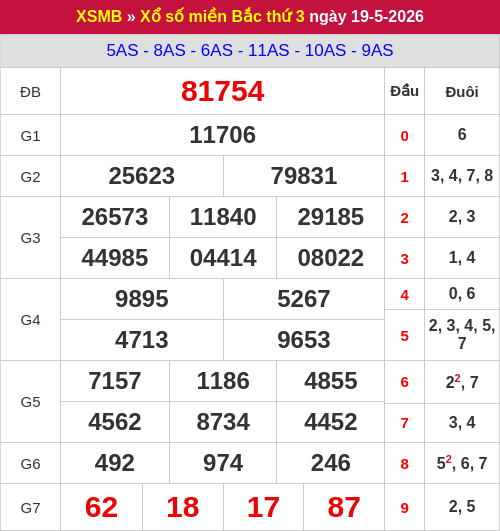Click Đuôi value '3, 4' in the Đầu 7 row
The height and width of the screenshot is (531, 500).
pyautogui.click(x=462, y=423)
